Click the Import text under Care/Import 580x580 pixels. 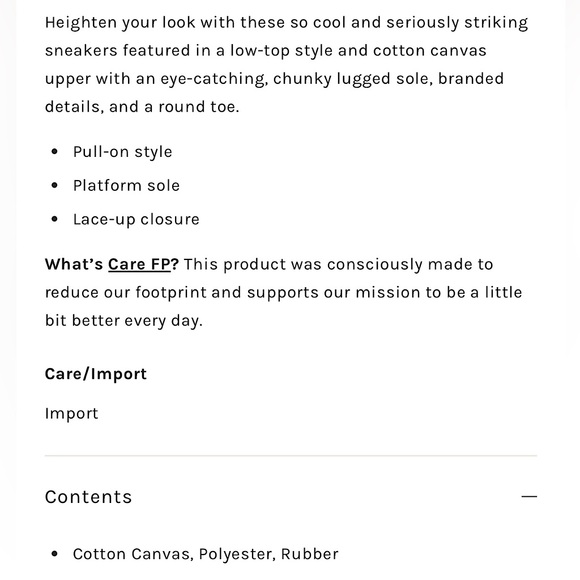(71, 413)
